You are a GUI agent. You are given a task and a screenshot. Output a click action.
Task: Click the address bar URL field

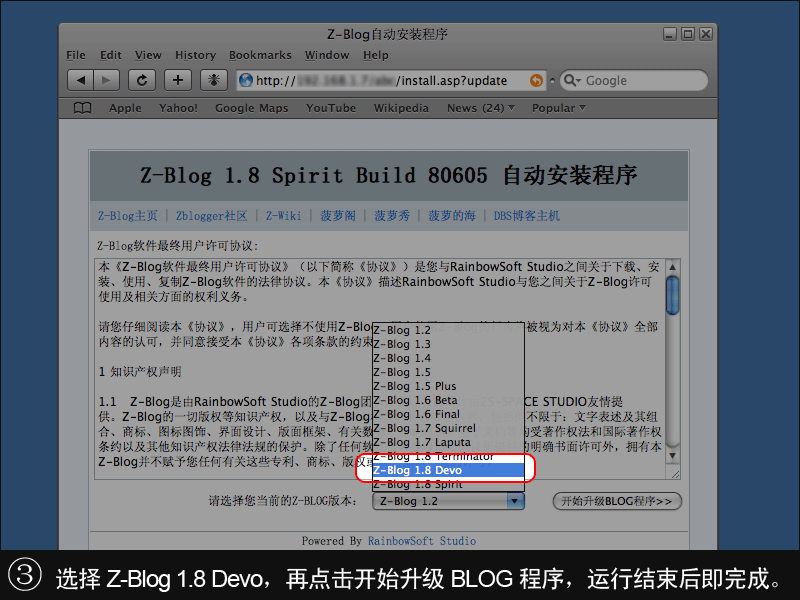point(391,80)
